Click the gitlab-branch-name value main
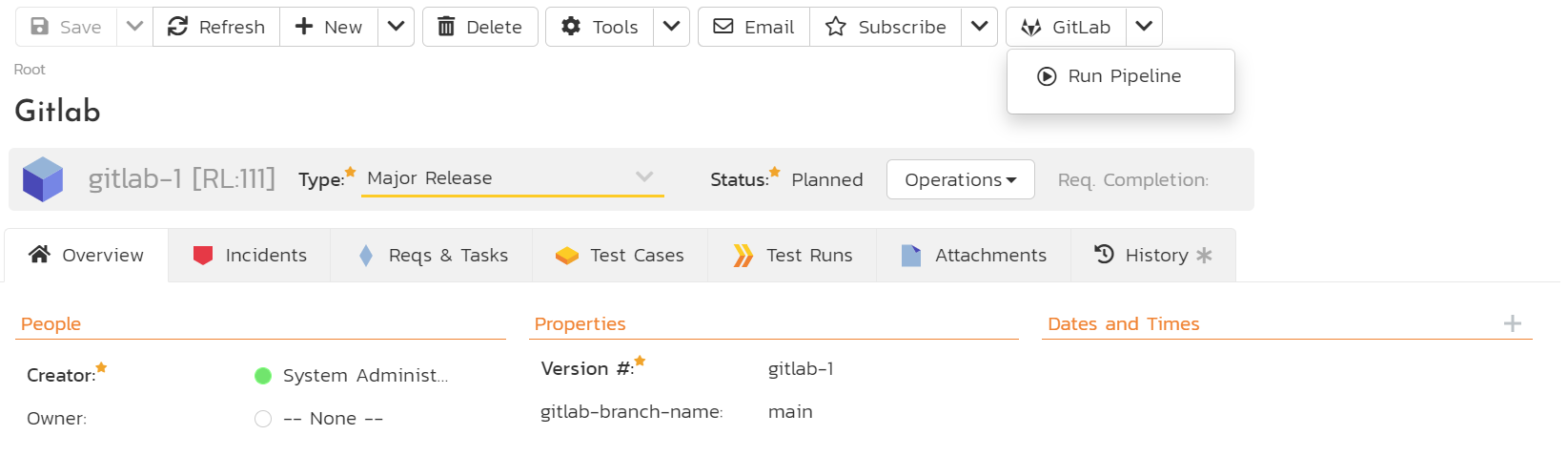Image resolution: width=1568 pixels, height=456 pixels. tap(790, 412)
